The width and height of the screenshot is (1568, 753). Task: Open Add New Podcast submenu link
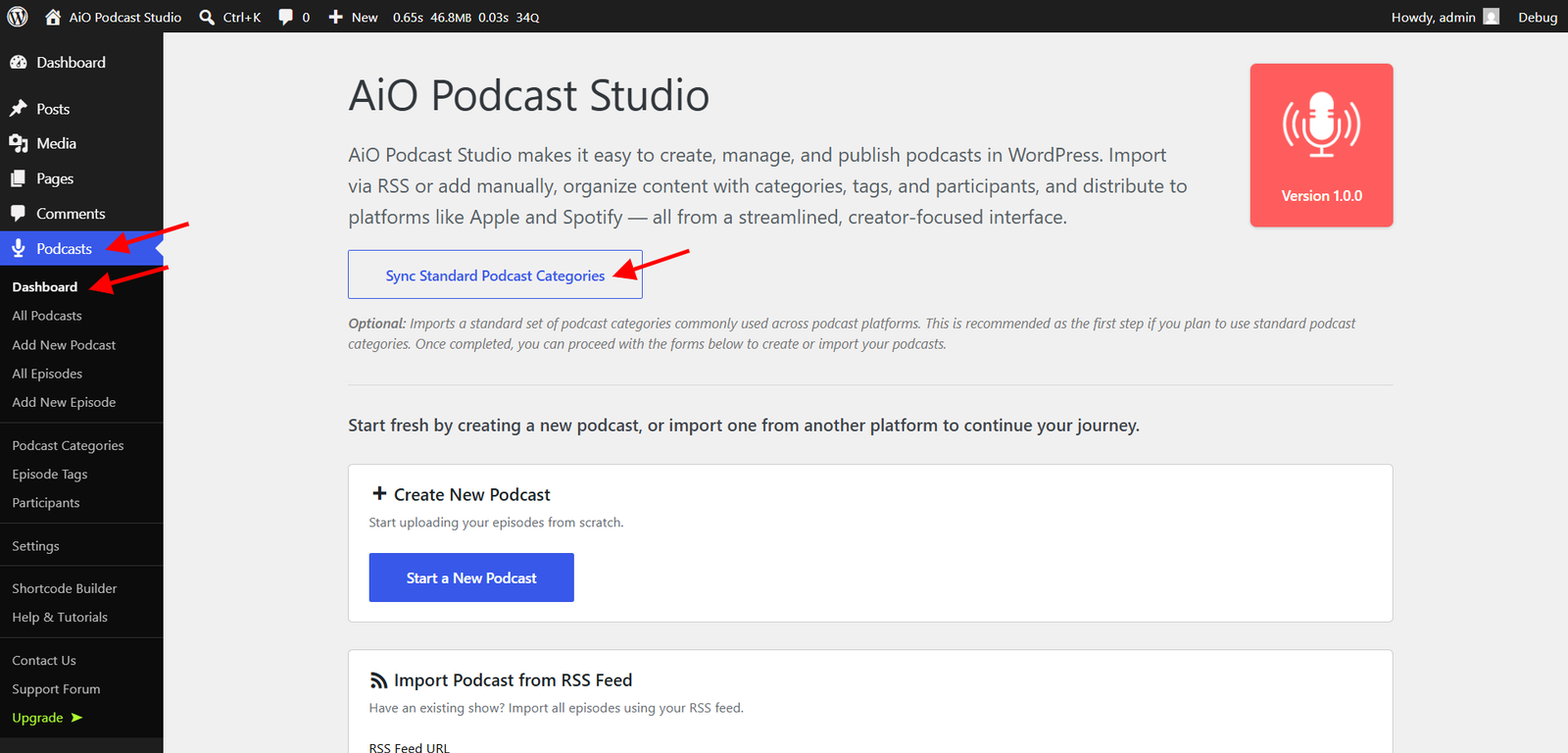tap(64, 345)
